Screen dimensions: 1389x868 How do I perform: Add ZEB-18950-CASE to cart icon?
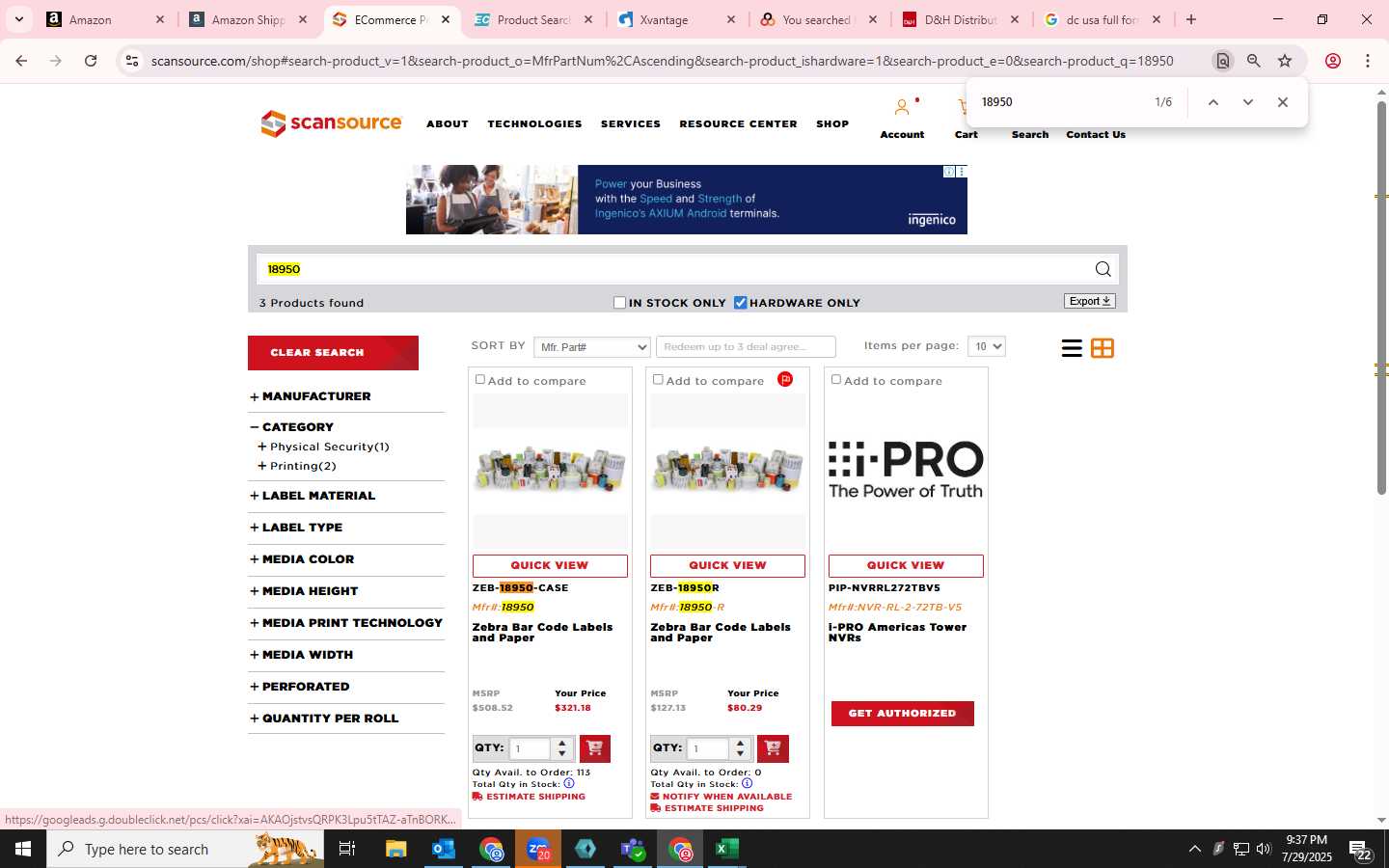[x=594, y=748]
